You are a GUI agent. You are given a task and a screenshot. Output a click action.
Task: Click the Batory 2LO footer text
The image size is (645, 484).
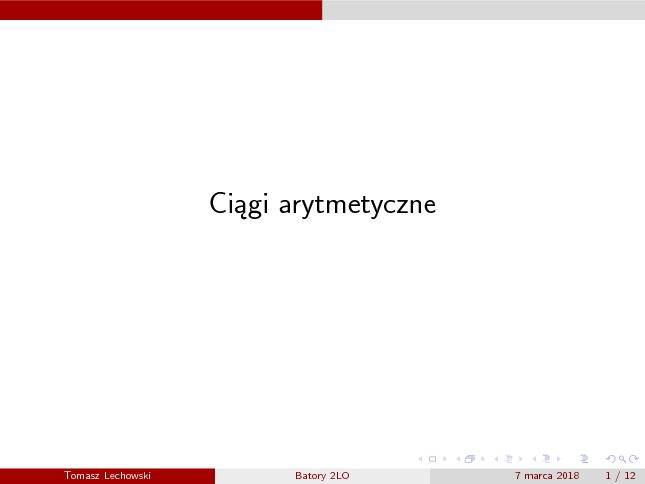[322, 476]
